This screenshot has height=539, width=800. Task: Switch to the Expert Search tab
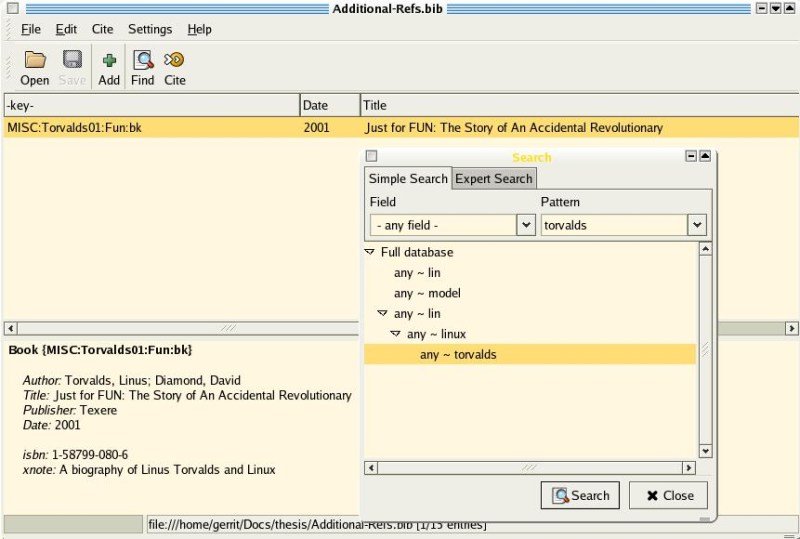(x=494, y=178)
